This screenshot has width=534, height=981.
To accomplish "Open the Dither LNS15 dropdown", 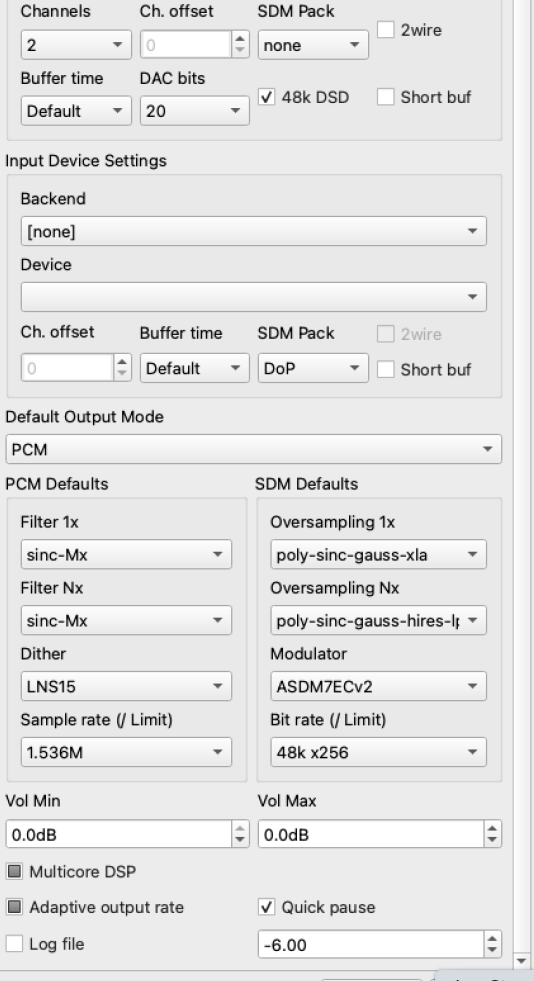I will point(126,686).
